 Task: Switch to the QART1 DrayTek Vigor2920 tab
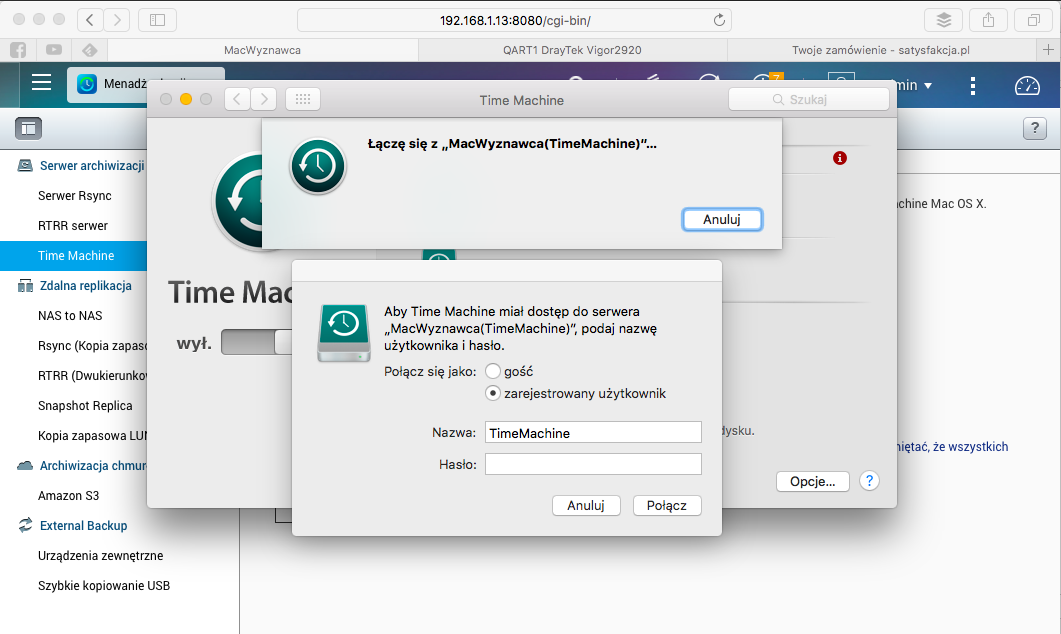(572, 50)
